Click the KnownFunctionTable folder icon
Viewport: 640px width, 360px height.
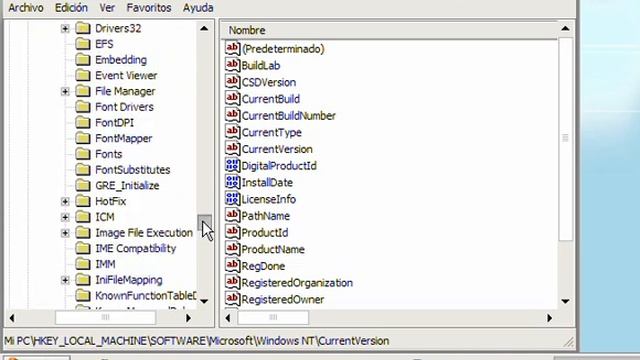[83, 296]
